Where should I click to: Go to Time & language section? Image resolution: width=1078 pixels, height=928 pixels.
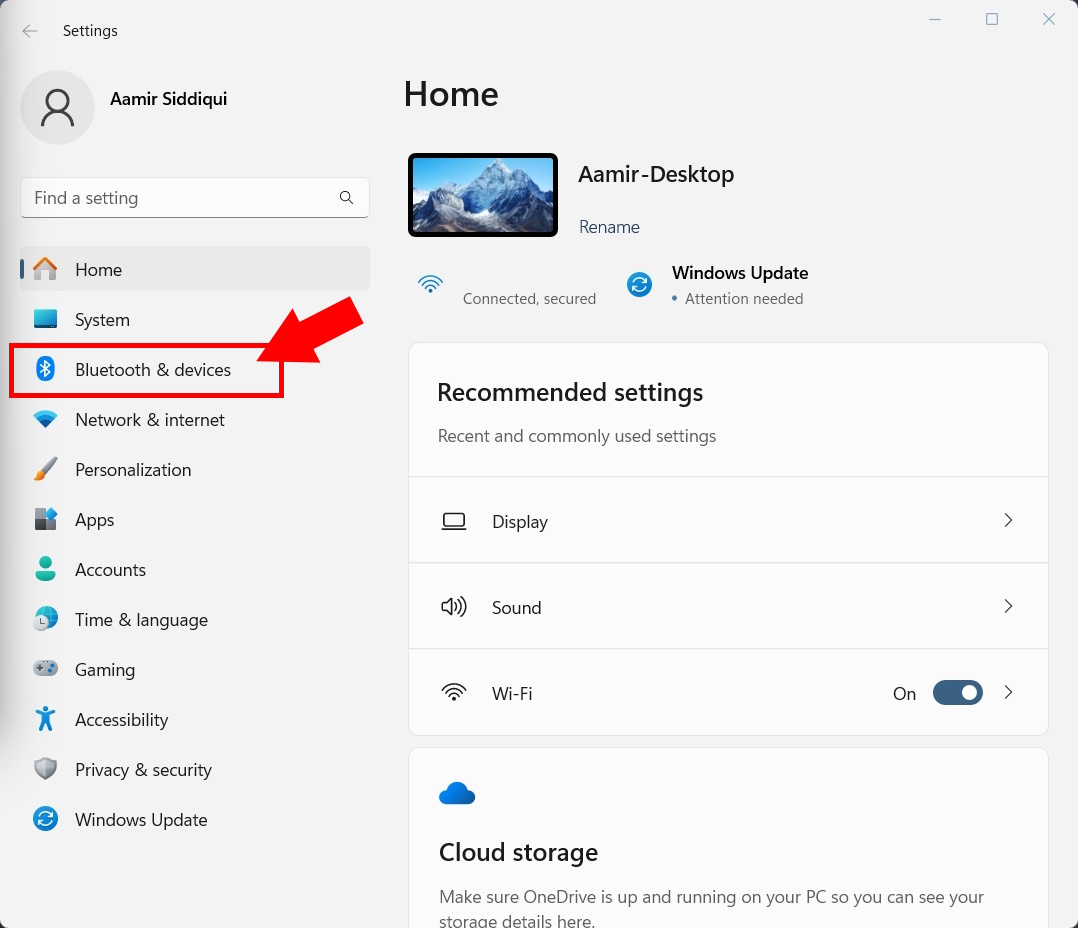(141, 620)
